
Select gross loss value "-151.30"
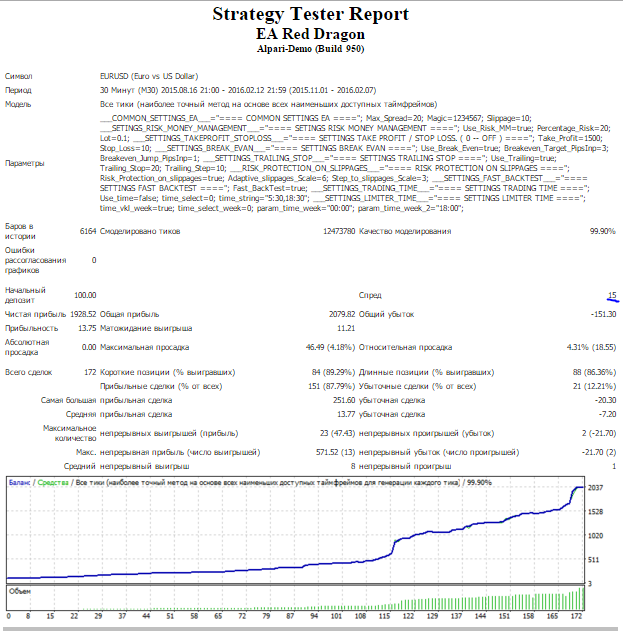pyautogui.click(x=603, y=314)
